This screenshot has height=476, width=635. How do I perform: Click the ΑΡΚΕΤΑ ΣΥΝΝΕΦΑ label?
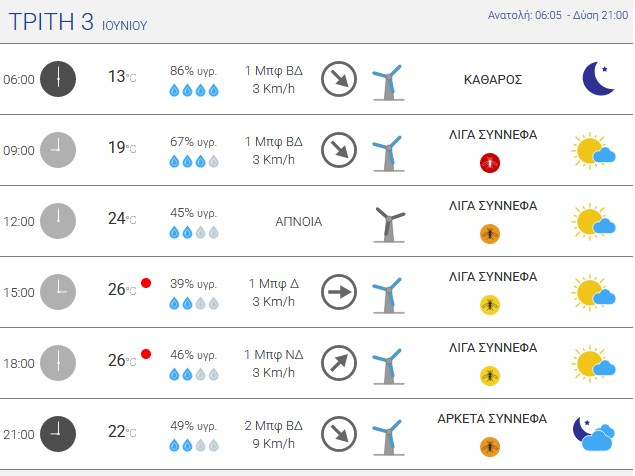(492, 418)
